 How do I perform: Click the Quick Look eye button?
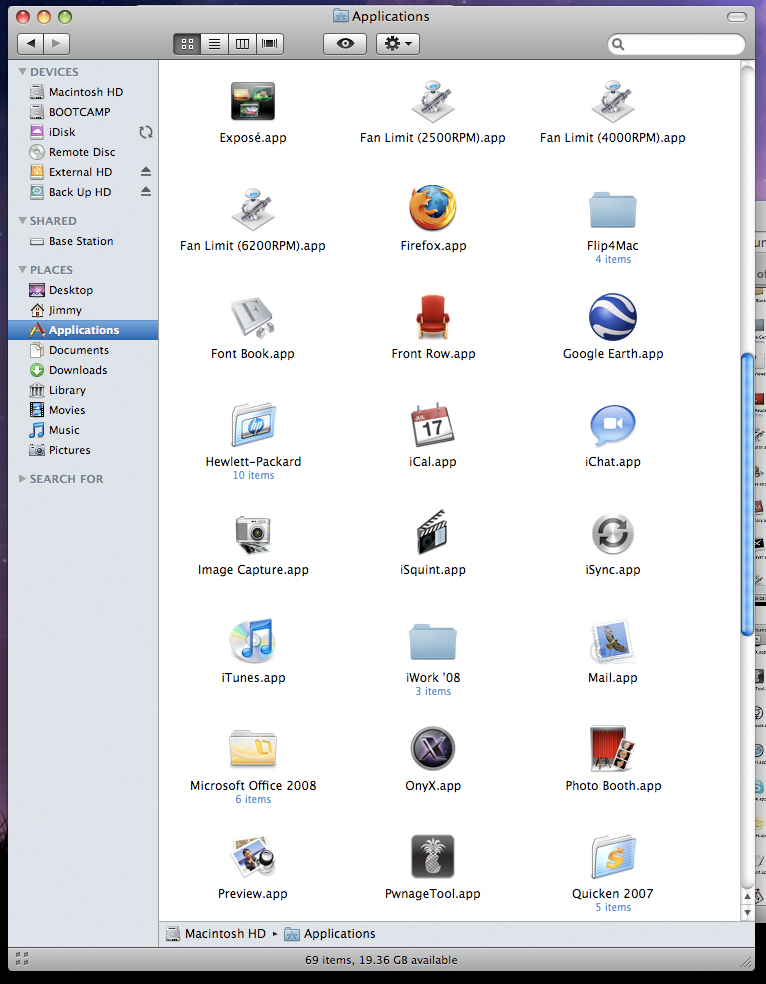(x=345, y=44)
